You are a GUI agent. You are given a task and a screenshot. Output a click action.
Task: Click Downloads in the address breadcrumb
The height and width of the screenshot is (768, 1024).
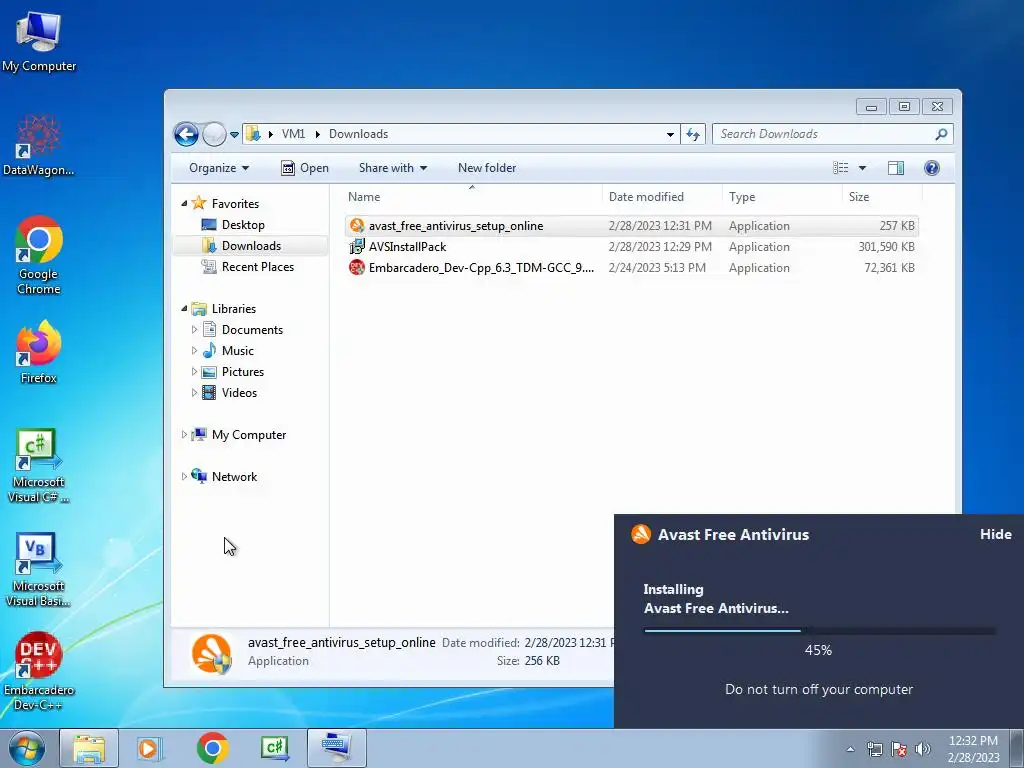pos(359,134)
